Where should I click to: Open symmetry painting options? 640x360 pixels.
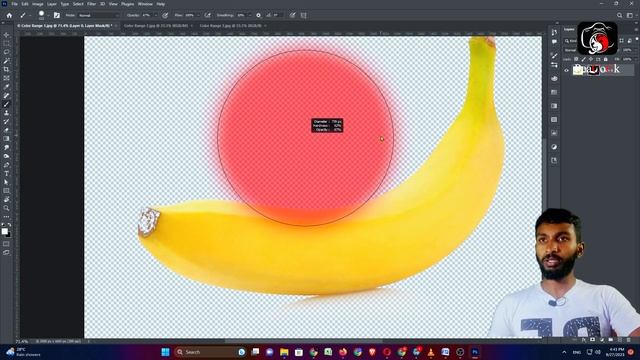tap(304, 15)
